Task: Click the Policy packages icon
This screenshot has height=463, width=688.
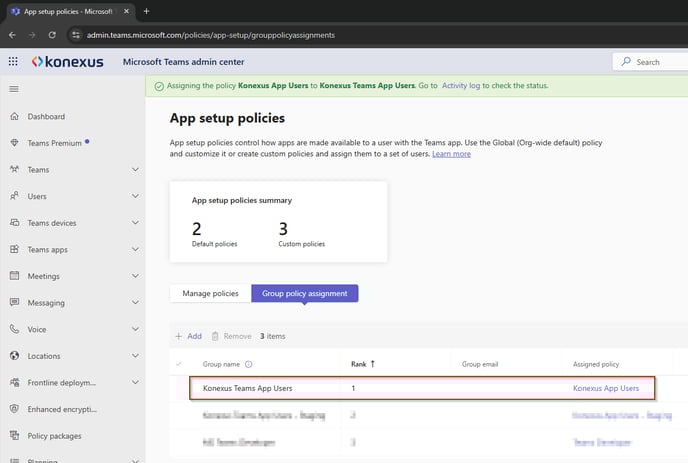Action: pyautogui.click(x=14, y=436)
